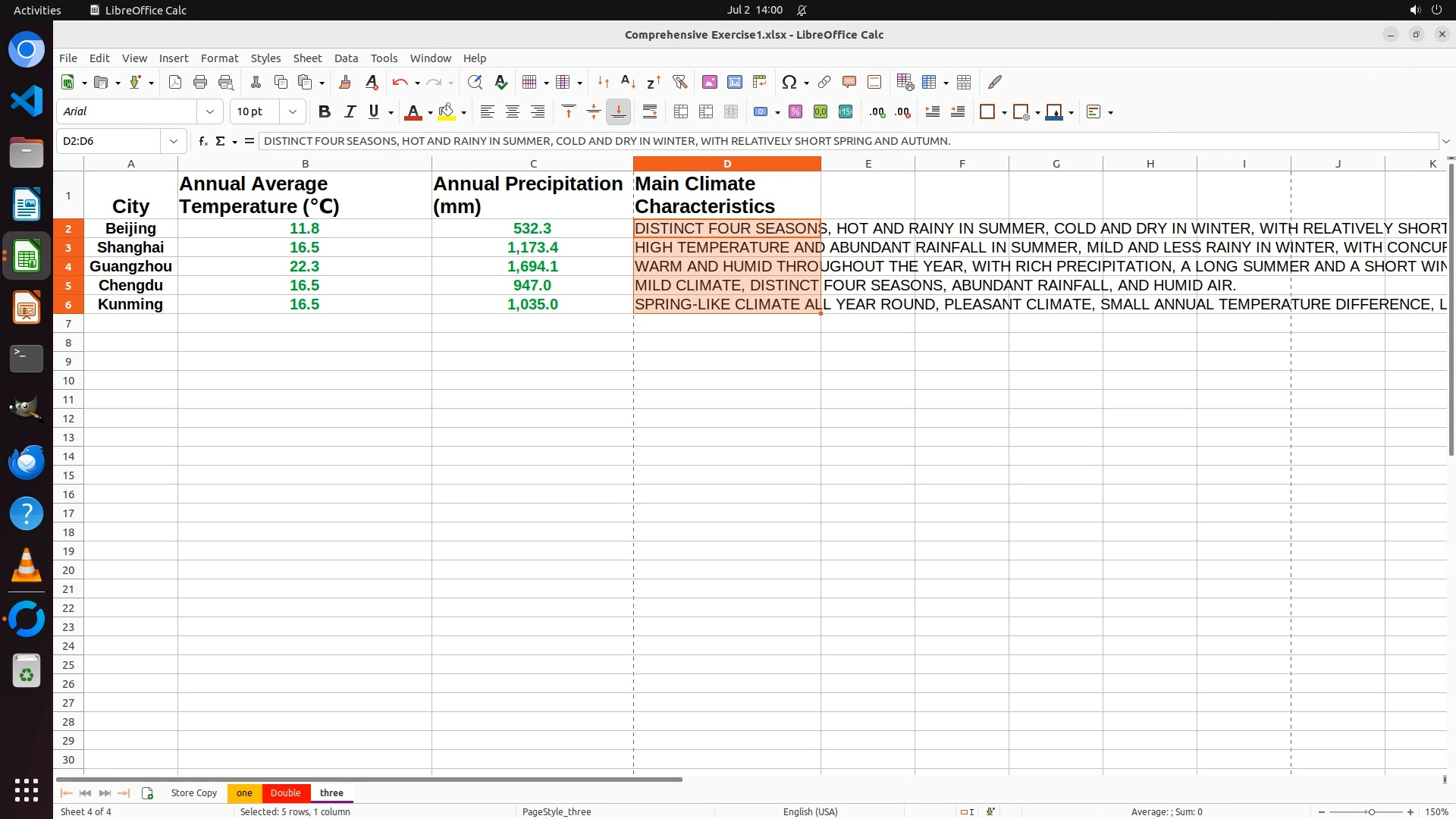The height and width of the screenshot is (819, 1456).
Task: Open the Data menu
Action: click(x=346, y=58)
